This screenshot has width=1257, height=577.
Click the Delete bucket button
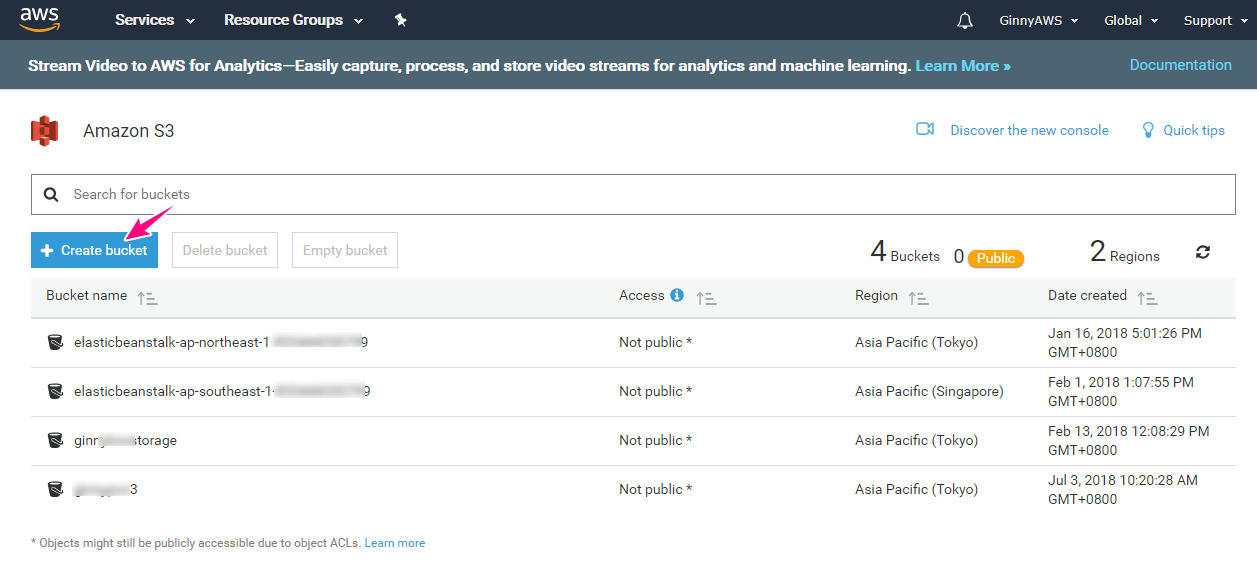pyautogui.click(x=225, y=250)
